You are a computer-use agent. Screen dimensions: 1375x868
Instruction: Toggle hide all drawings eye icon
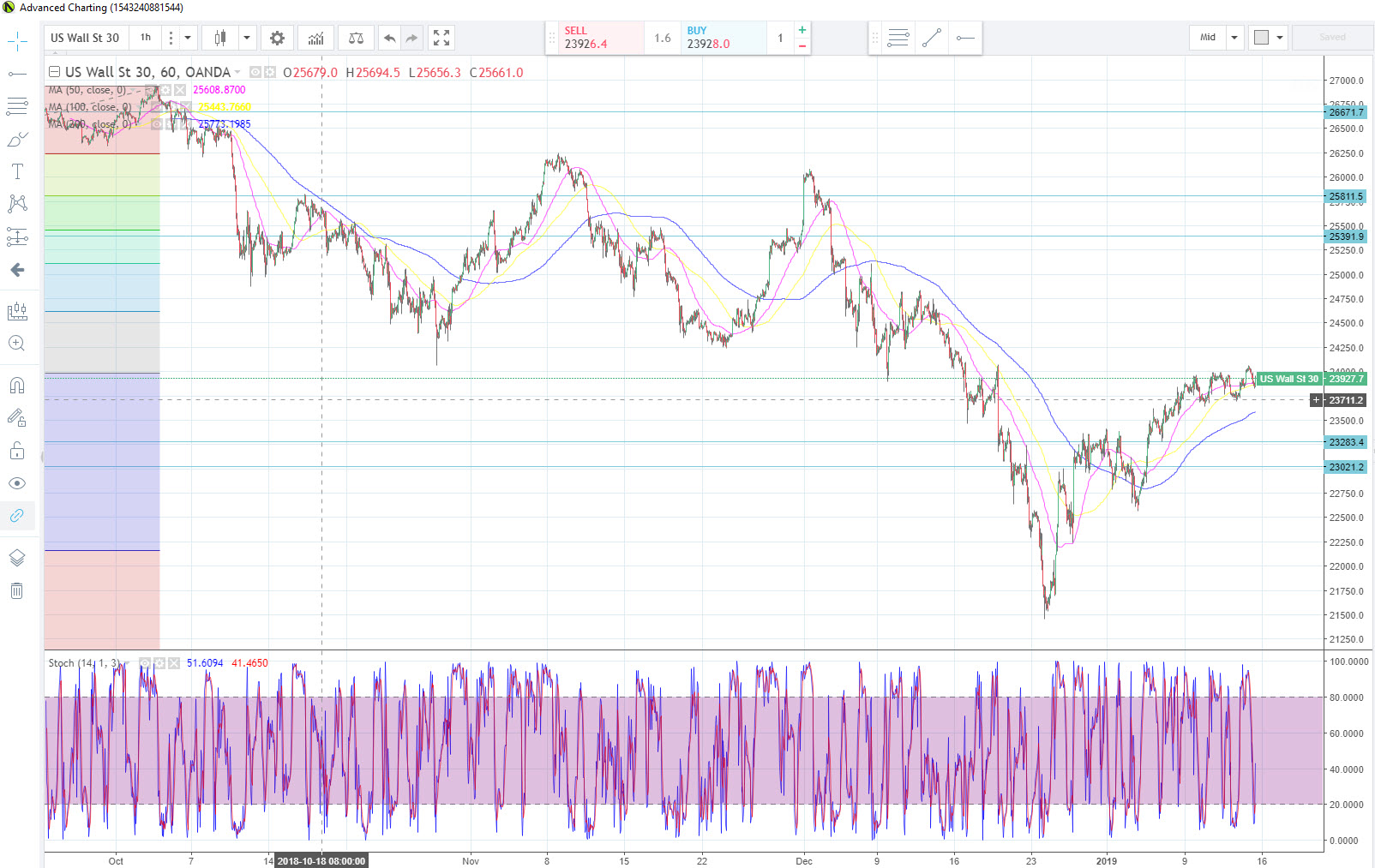(16, 483)
